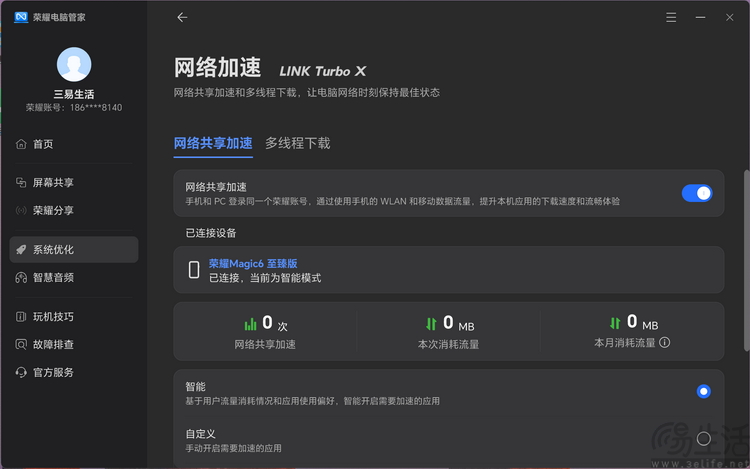Viewport: 750px width, 469px height.
Task: Select the 自定义 mode radio button
Action: pos(703,438)
